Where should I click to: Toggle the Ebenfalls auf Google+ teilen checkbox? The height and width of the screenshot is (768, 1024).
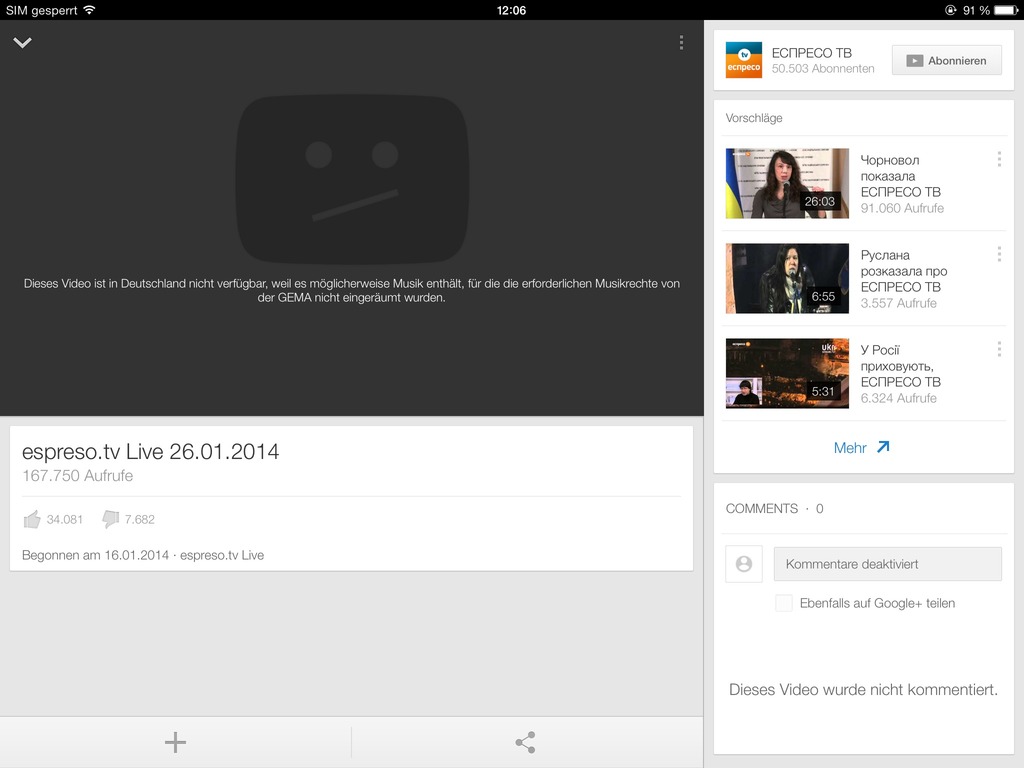784,603
